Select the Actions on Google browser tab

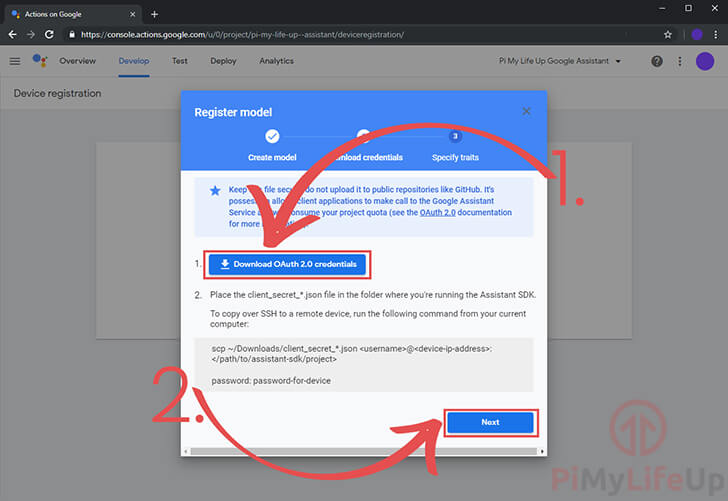[73, 14]
